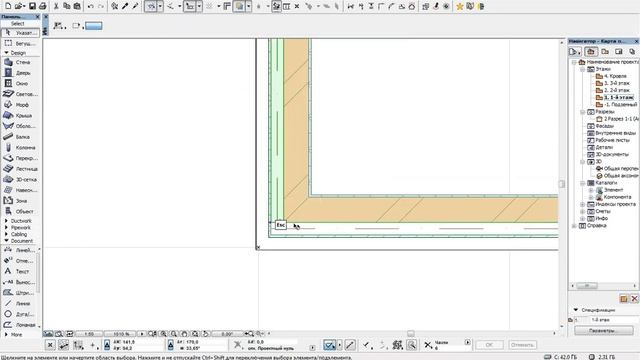Image resolution: width=640 pixels, height=360 pixels.
Task: Switch Navigator to View Map folder icon
Action: point(605,51)
